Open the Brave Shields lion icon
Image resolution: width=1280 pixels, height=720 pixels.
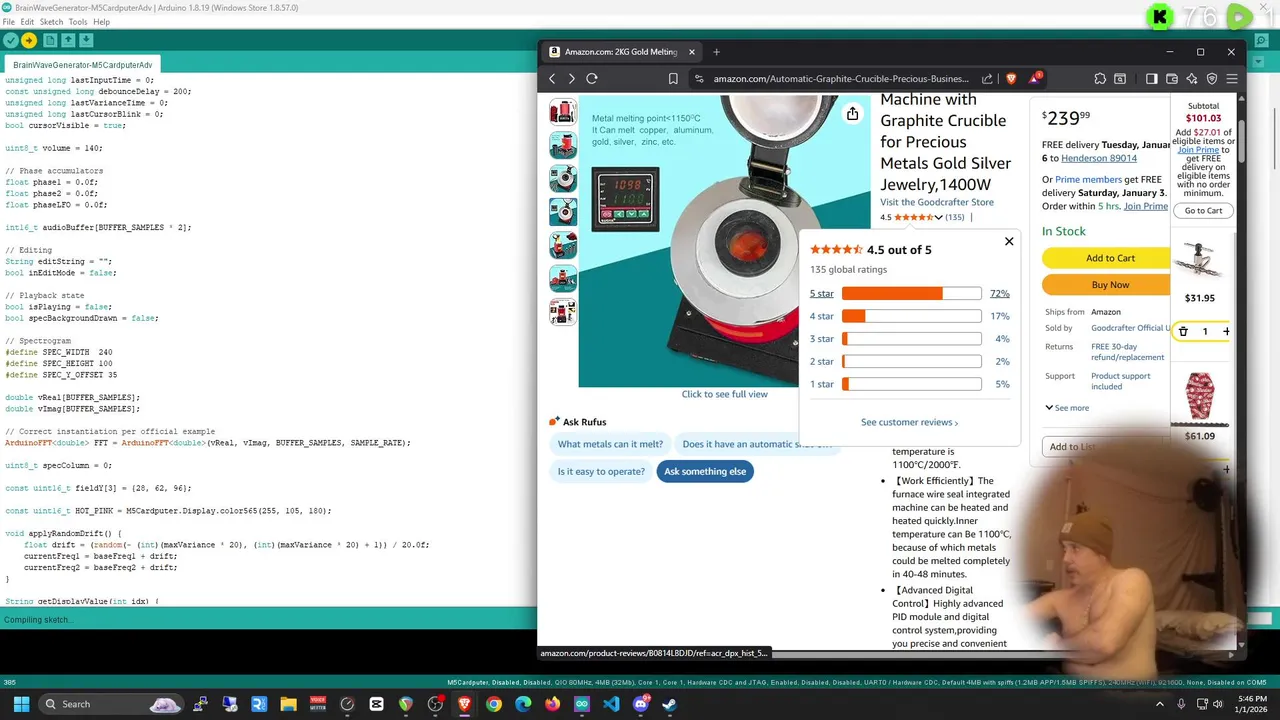click(x=1011, y=79)
